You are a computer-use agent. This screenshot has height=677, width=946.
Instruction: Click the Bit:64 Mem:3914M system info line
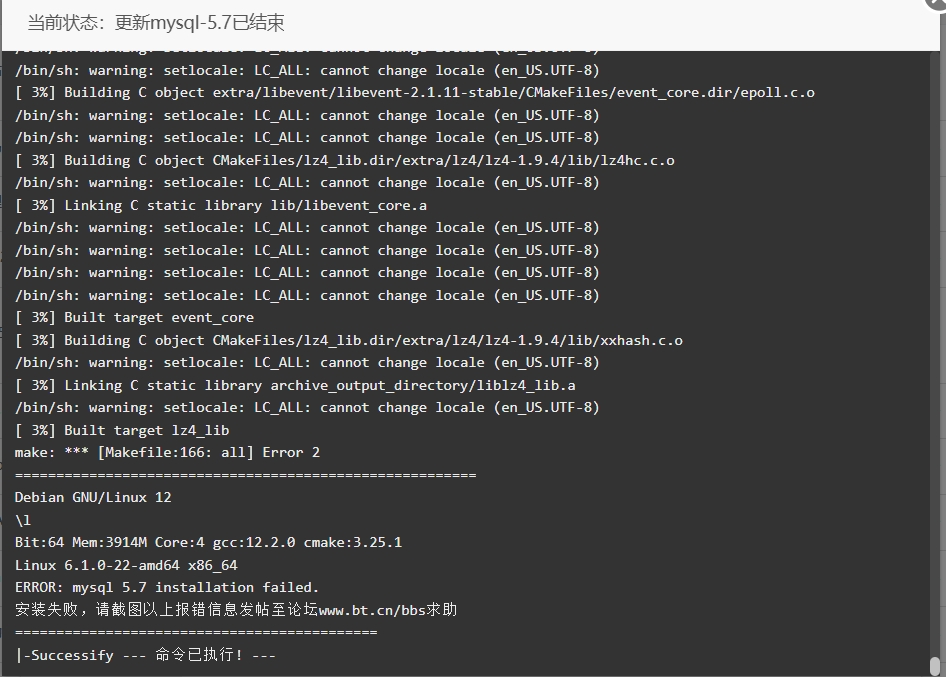click(208, 542)
